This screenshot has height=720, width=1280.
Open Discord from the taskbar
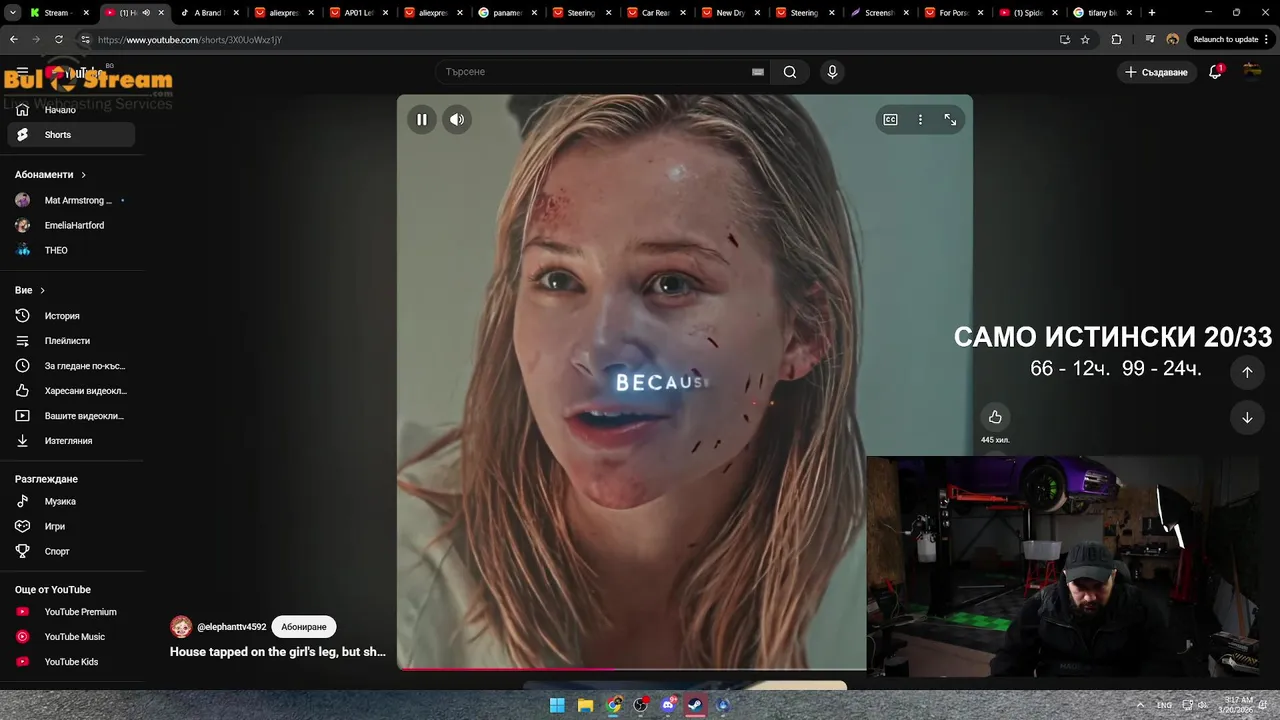pyautogui.click(x=669, y=705)
